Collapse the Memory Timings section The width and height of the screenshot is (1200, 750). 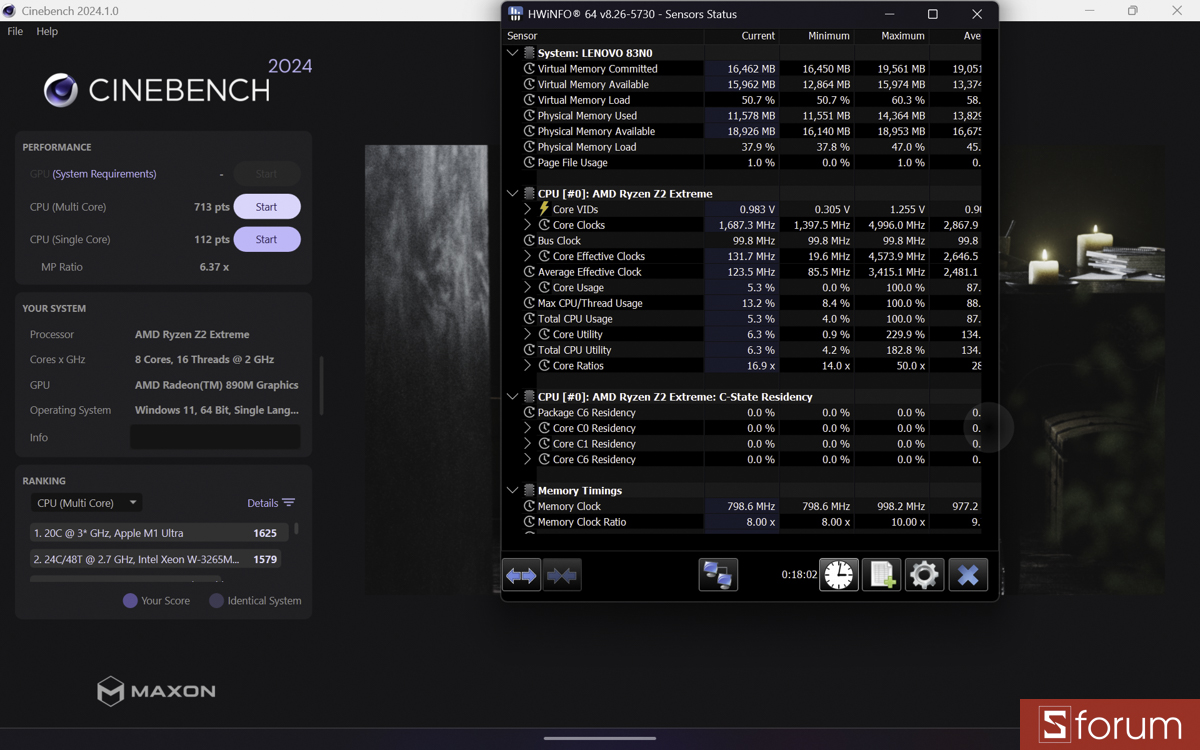(x=512, y=490)
